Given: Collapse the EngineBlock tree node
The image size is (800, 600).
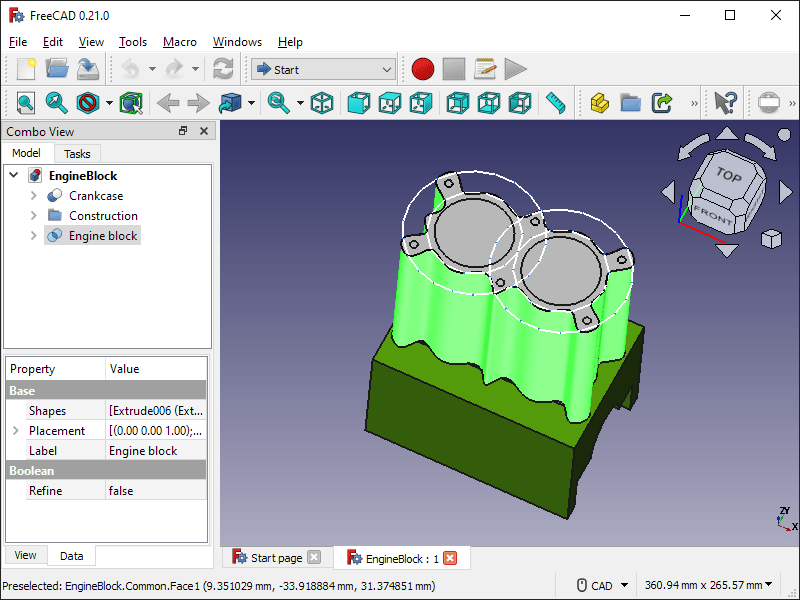Looking at the screenshot, I should pyautogui.click(x=14, y=175).
